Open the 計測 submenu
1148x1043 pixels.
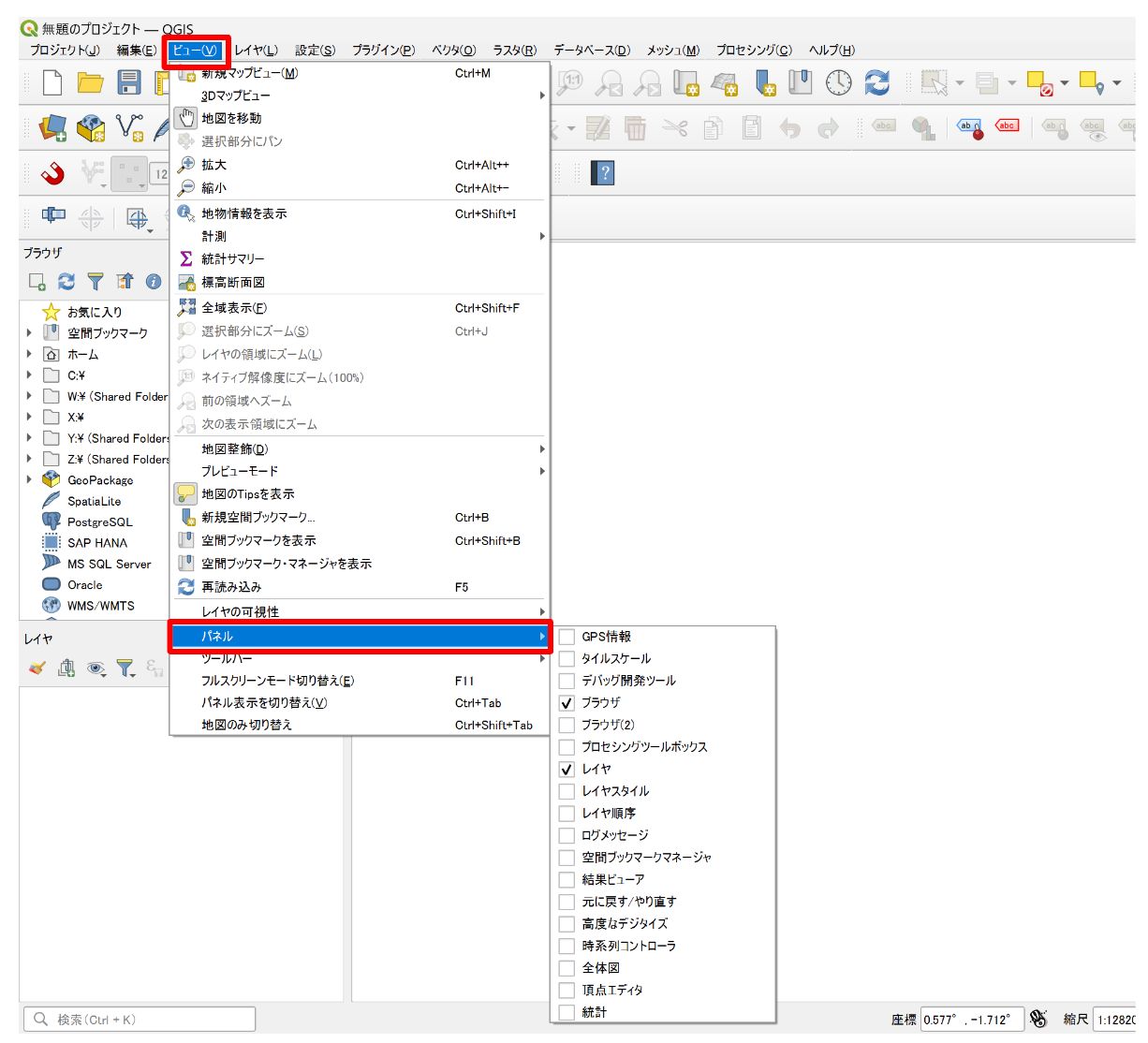(360, 236)
